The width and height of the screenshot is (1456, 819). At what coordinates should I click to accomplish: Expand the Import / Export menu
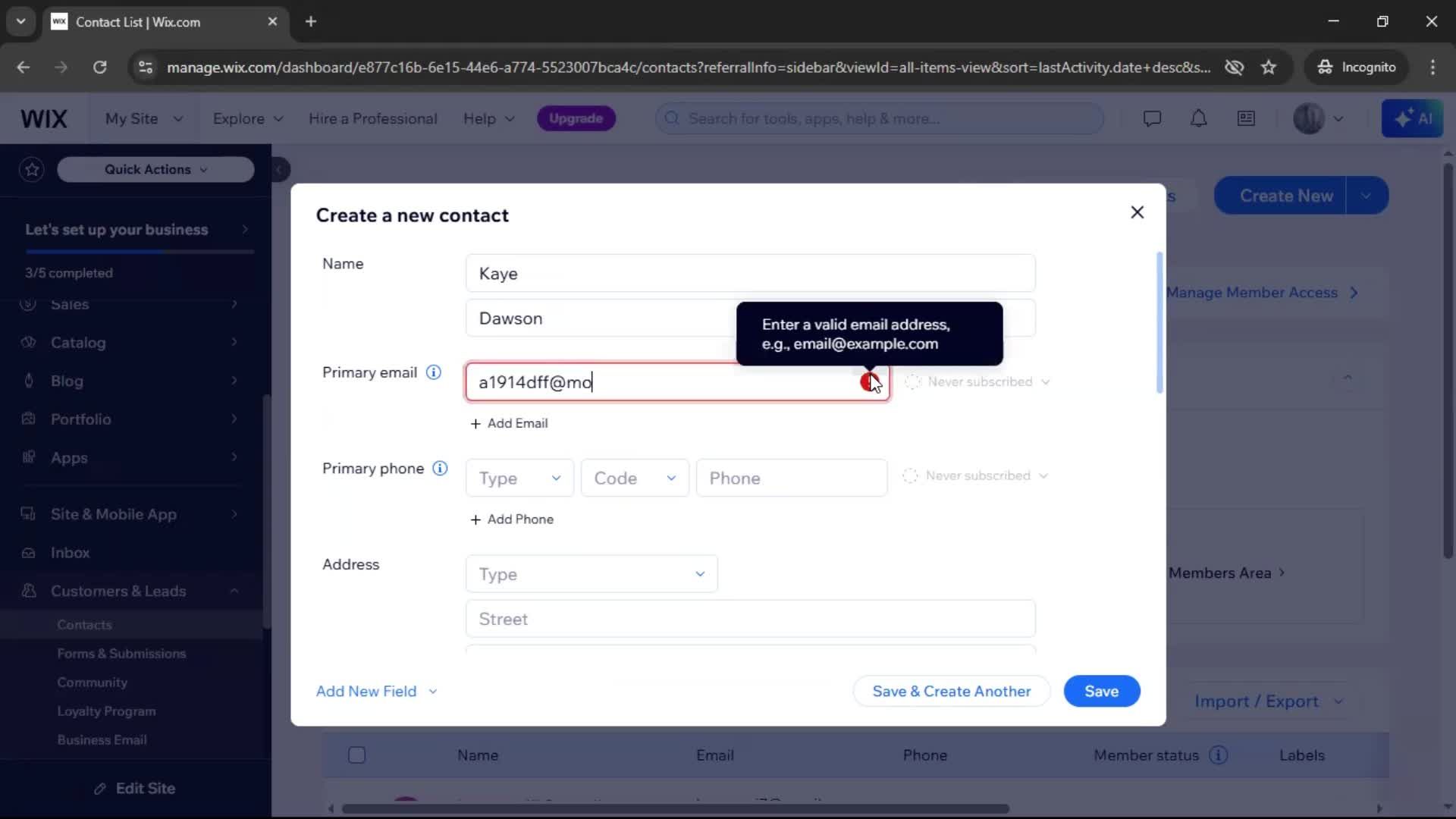[x=1269, y=701]
